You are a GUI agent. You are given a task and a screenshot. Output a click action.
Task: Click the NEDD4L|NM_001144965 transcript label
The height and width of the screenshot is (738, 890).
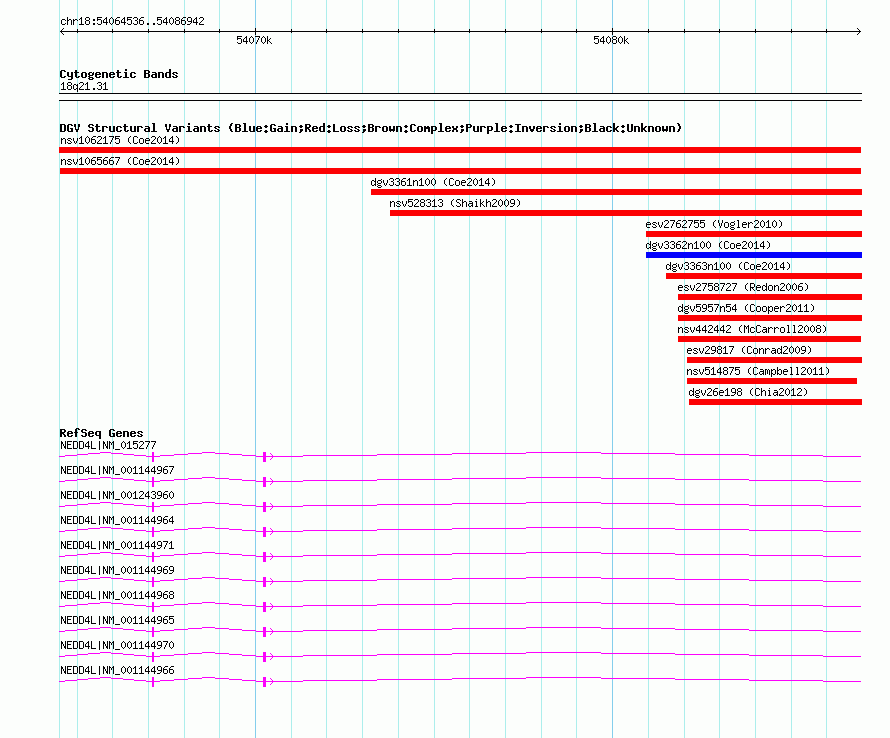coord(117,620)
